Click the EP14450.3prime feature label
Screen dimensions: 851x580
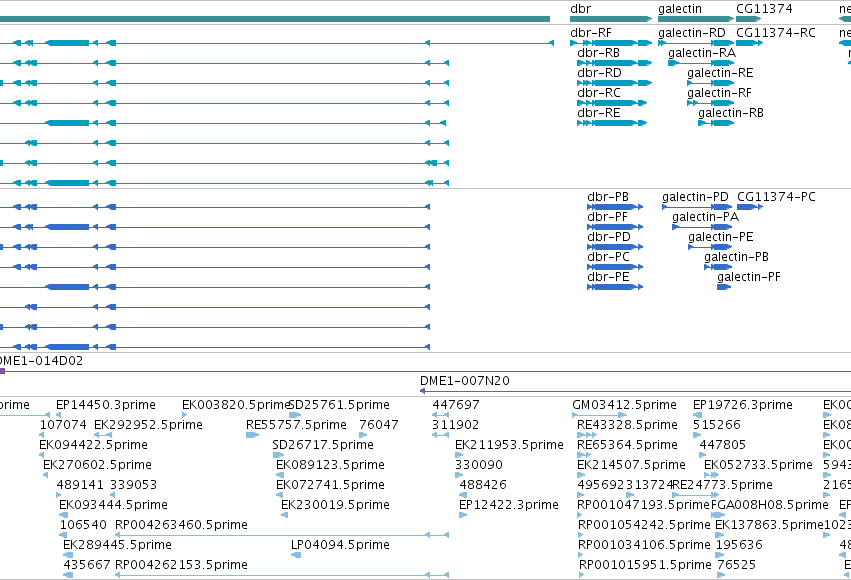point(106,405)
